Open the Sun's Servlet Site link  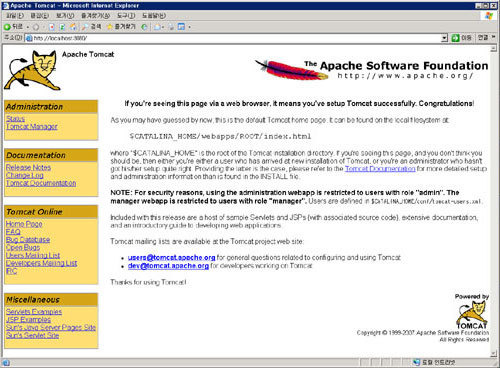[32, 335]
